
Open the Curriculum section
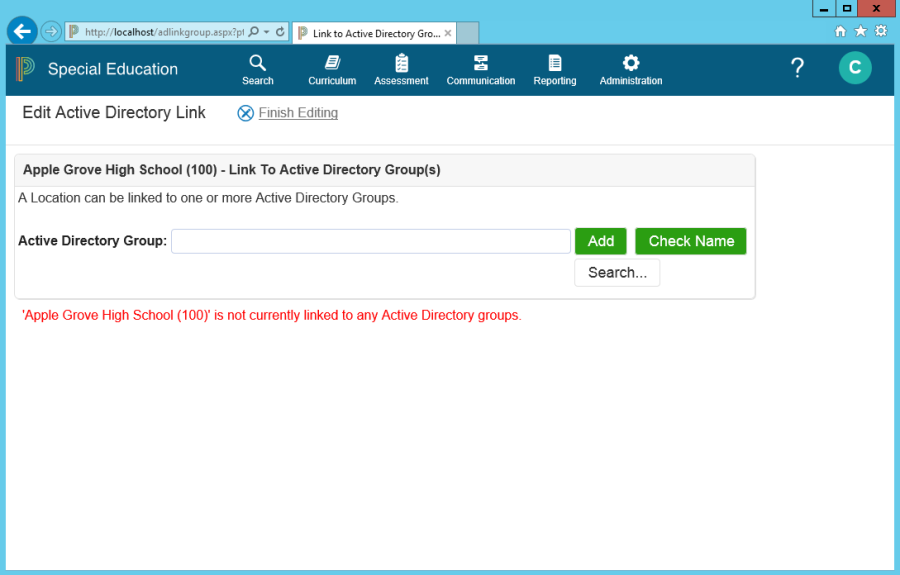[332, 69]
